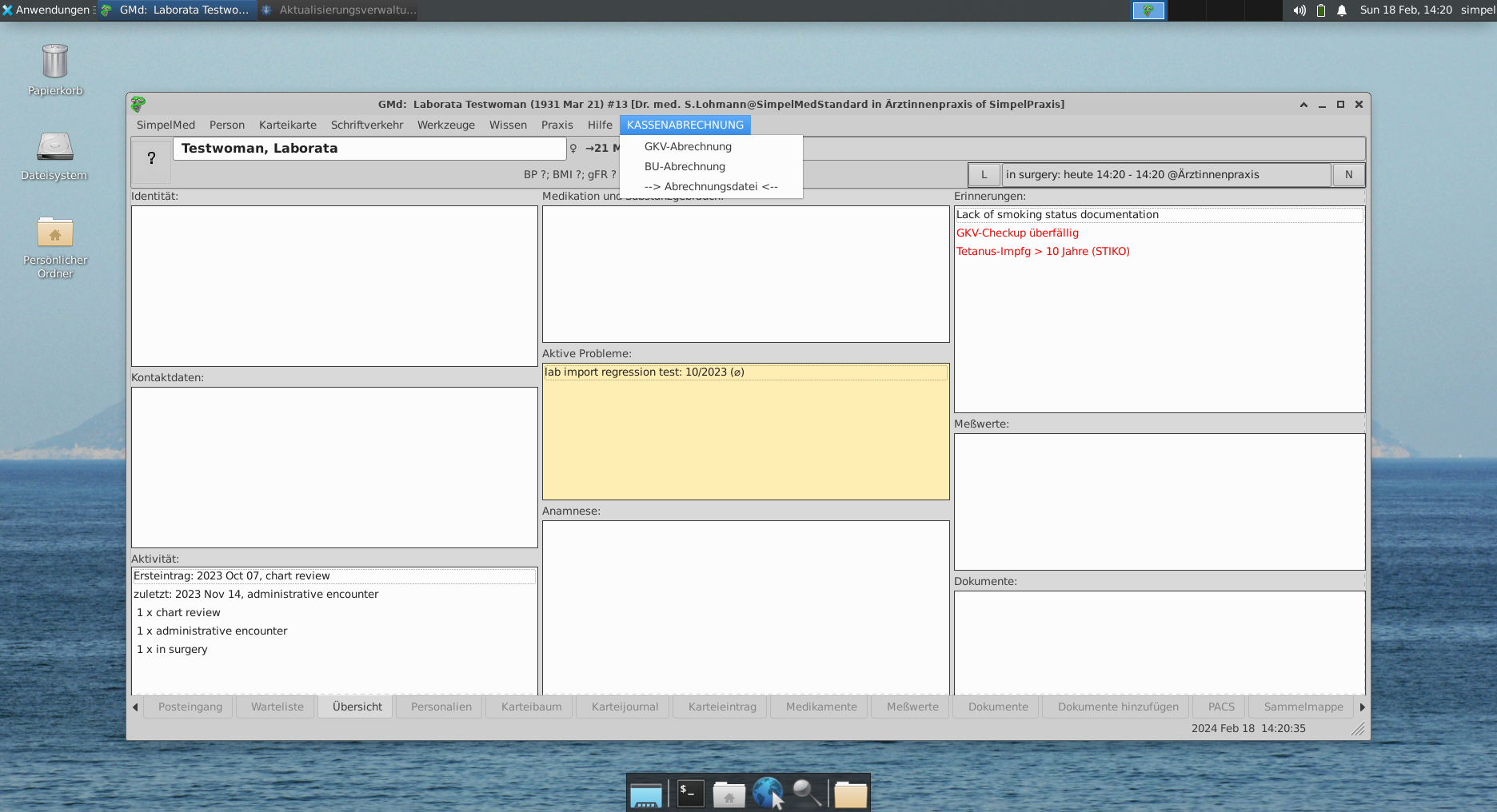Open the Wissen menu

point(508,125)
